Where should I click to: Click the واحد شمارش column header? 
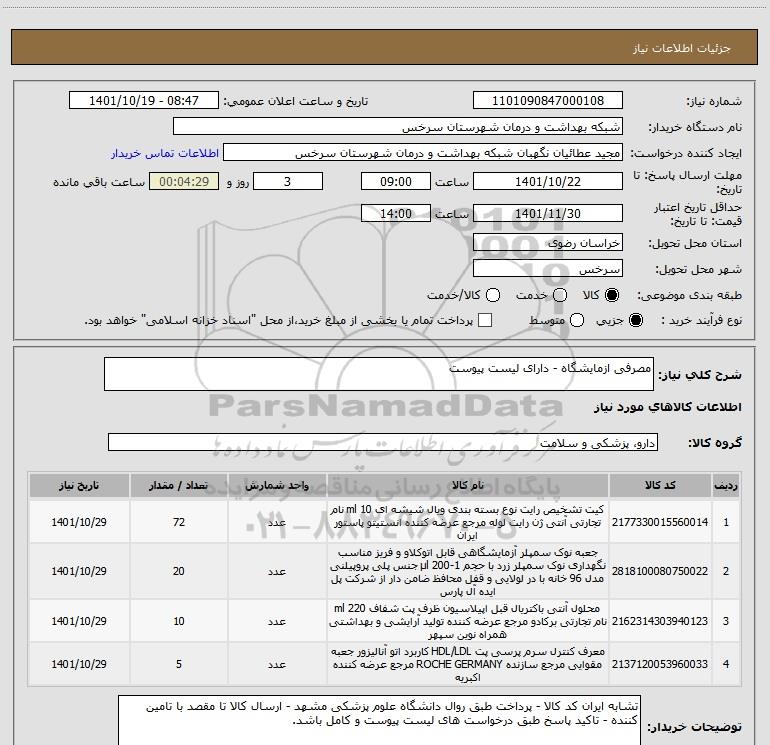tap(277, 486)
